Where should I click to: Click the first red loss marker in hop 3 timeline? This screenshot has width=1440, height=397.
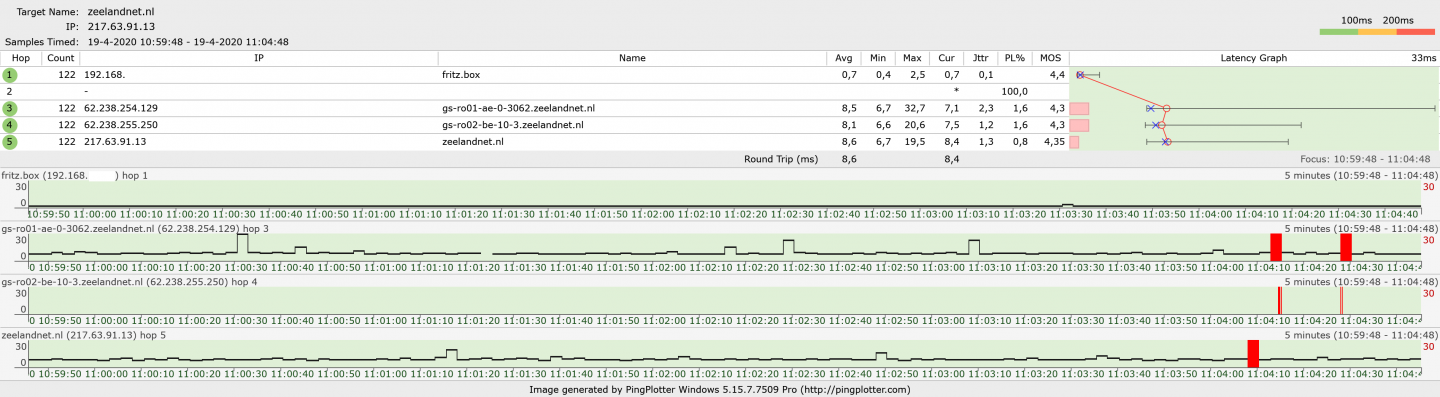[x=1275, y=247]
